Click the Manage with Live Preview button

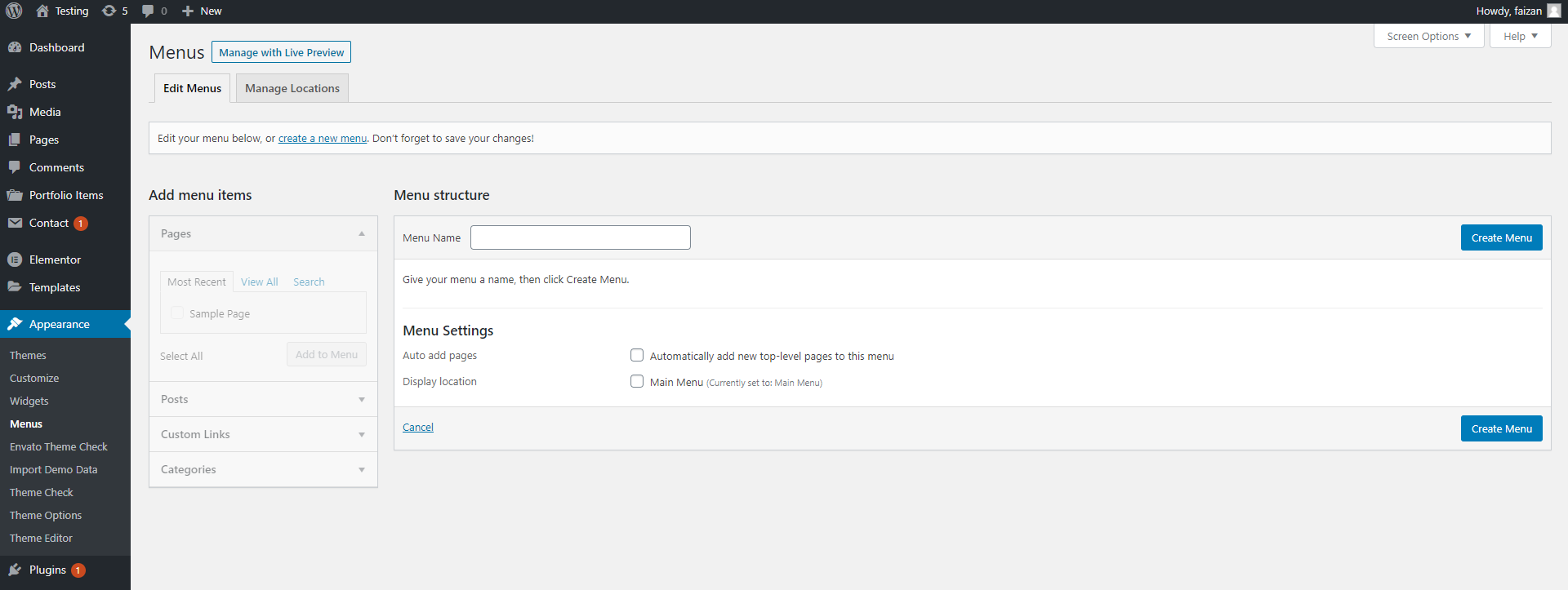pos(281,52)
